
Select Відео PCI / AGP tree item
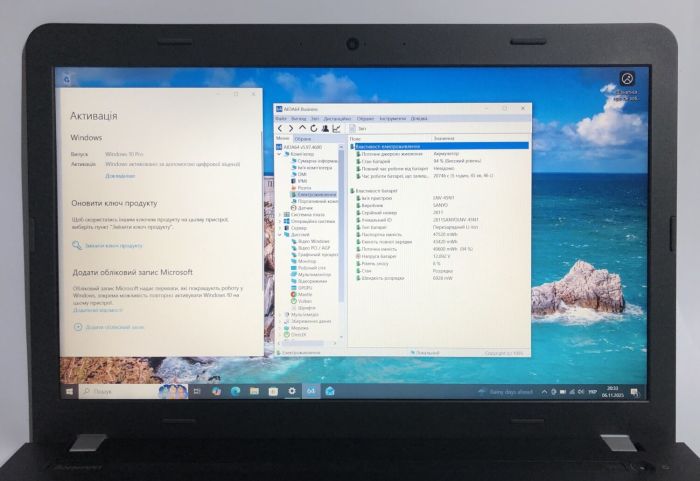coord(311,248)
